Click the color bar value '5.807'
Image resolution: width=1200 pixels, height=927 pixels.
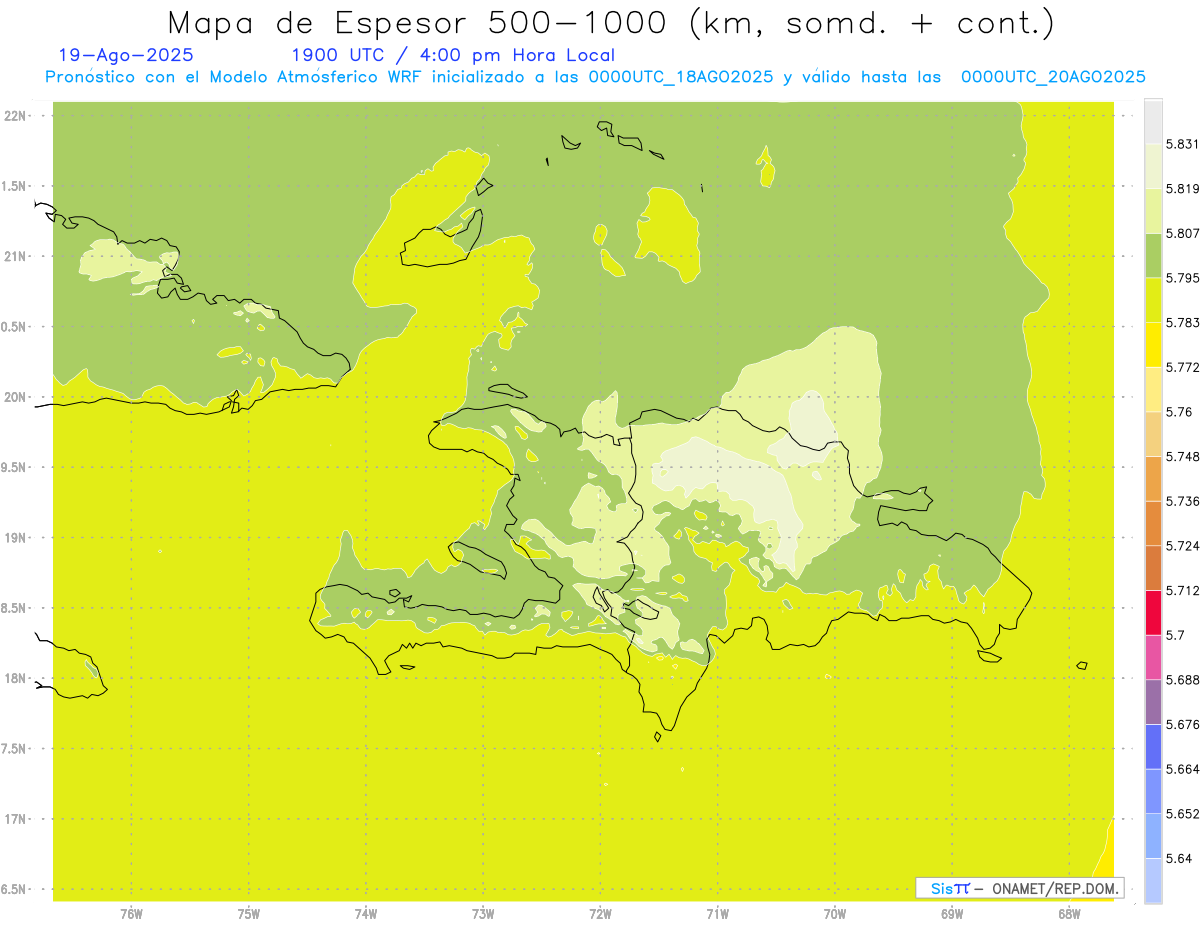pos(1183,234)
